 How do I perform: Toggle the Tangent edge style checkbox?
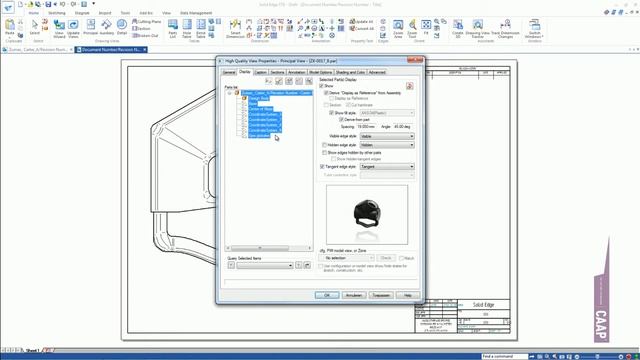click(x=322, y=167)
